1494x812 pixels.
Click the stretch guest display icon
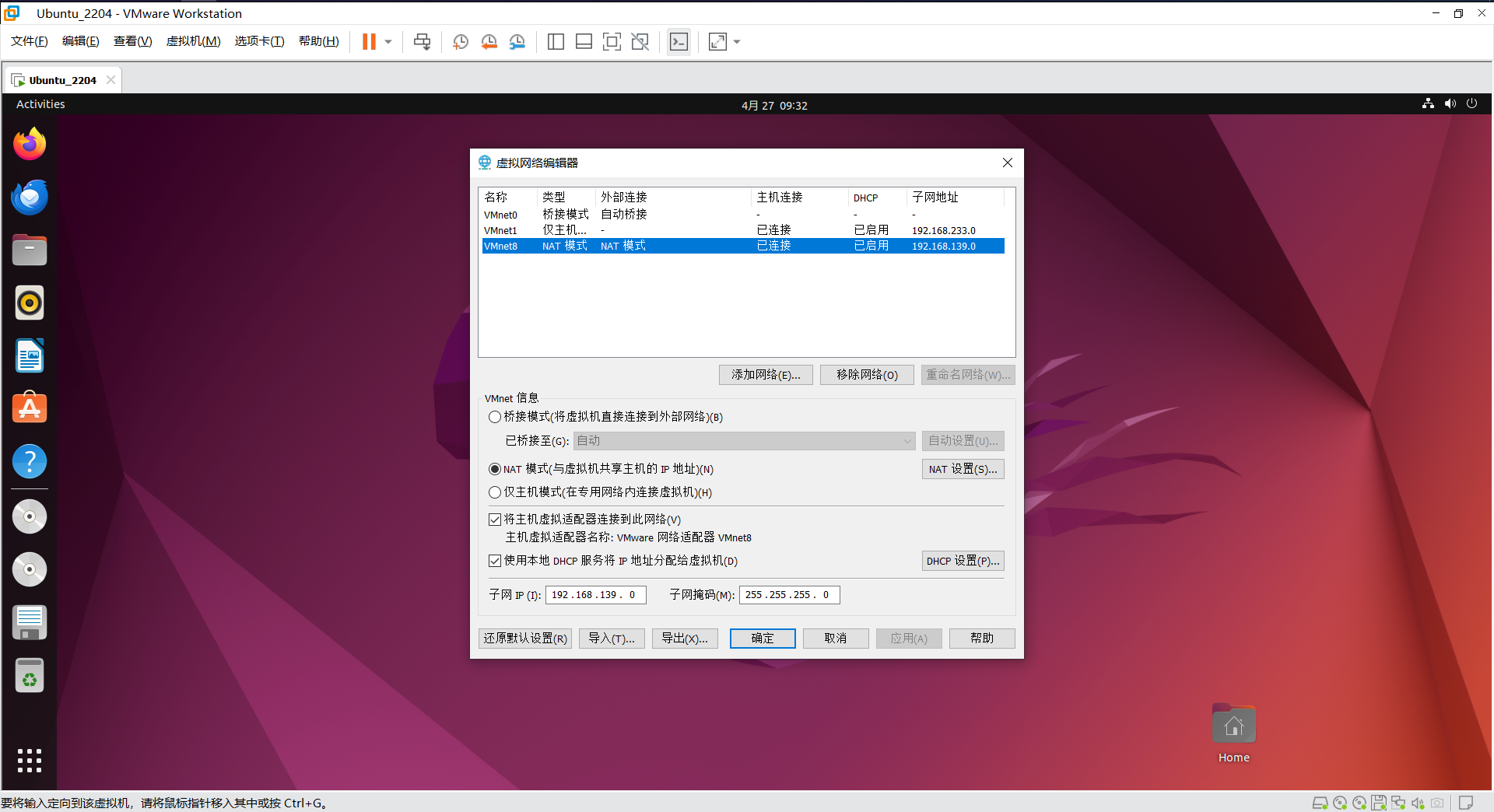click(717, 42)
